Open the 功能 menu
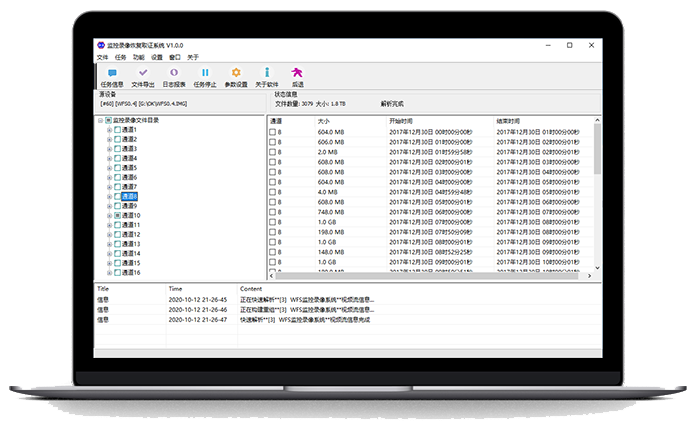Screen dimensions: 696x431 click(x=138, y=58)
